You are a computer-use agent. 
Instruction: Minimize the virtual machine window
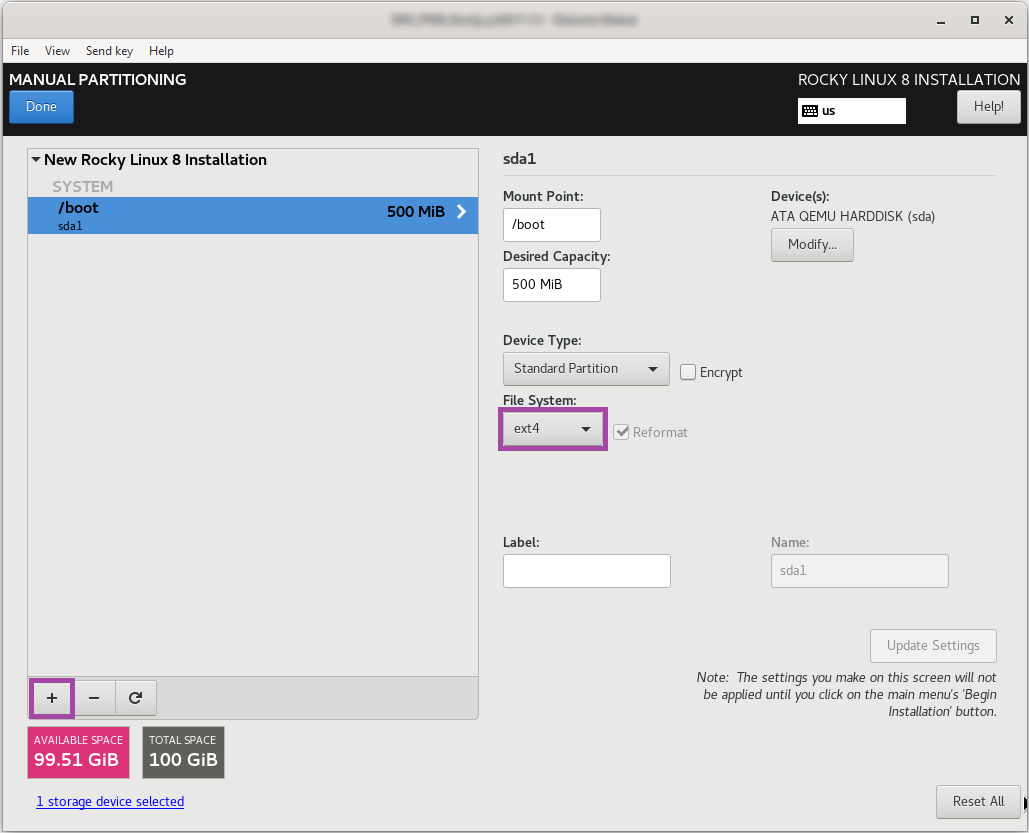coord(941,20)
